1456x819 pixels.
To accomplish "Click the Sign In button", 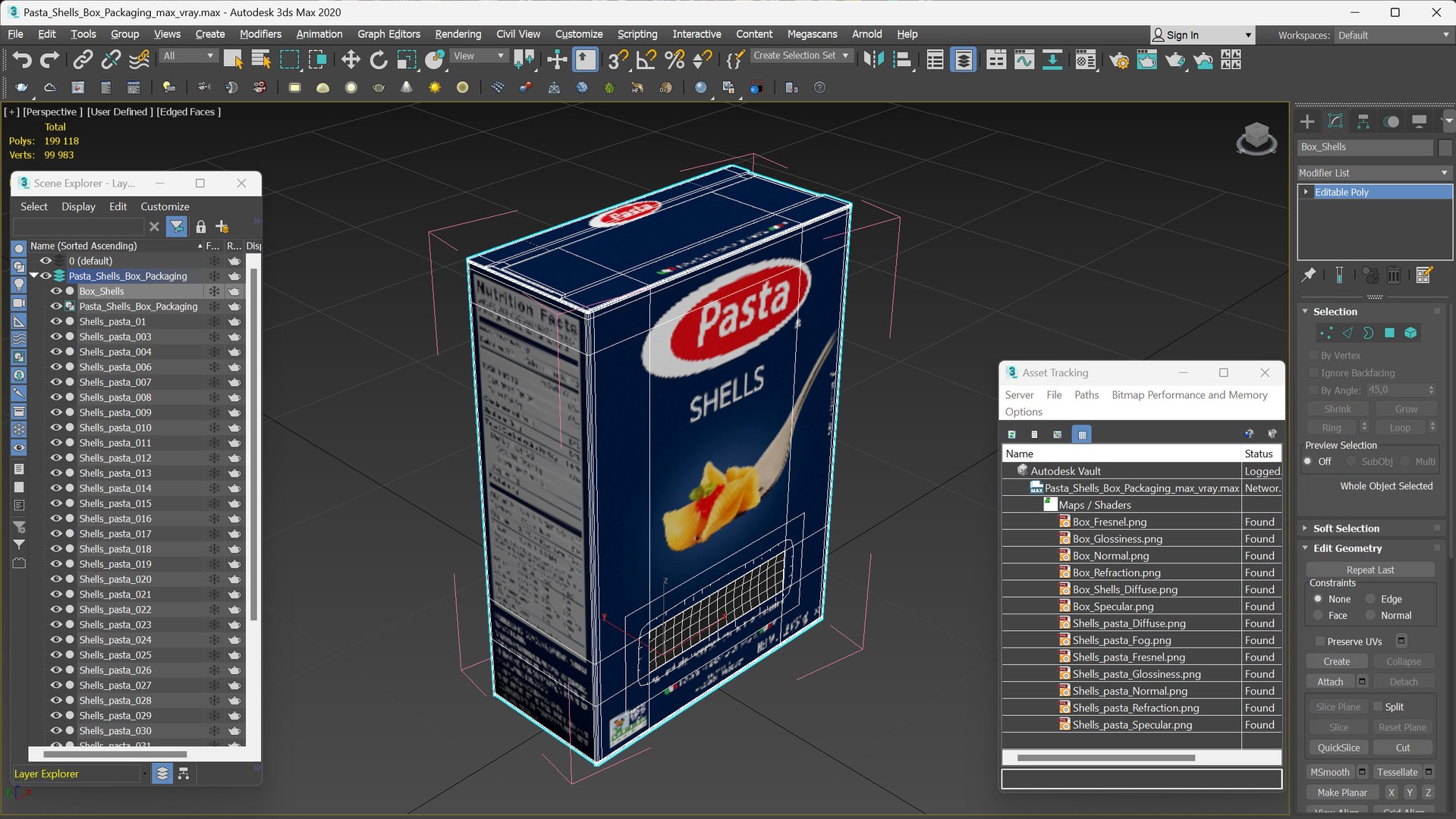I will (x=1201, y=35).
